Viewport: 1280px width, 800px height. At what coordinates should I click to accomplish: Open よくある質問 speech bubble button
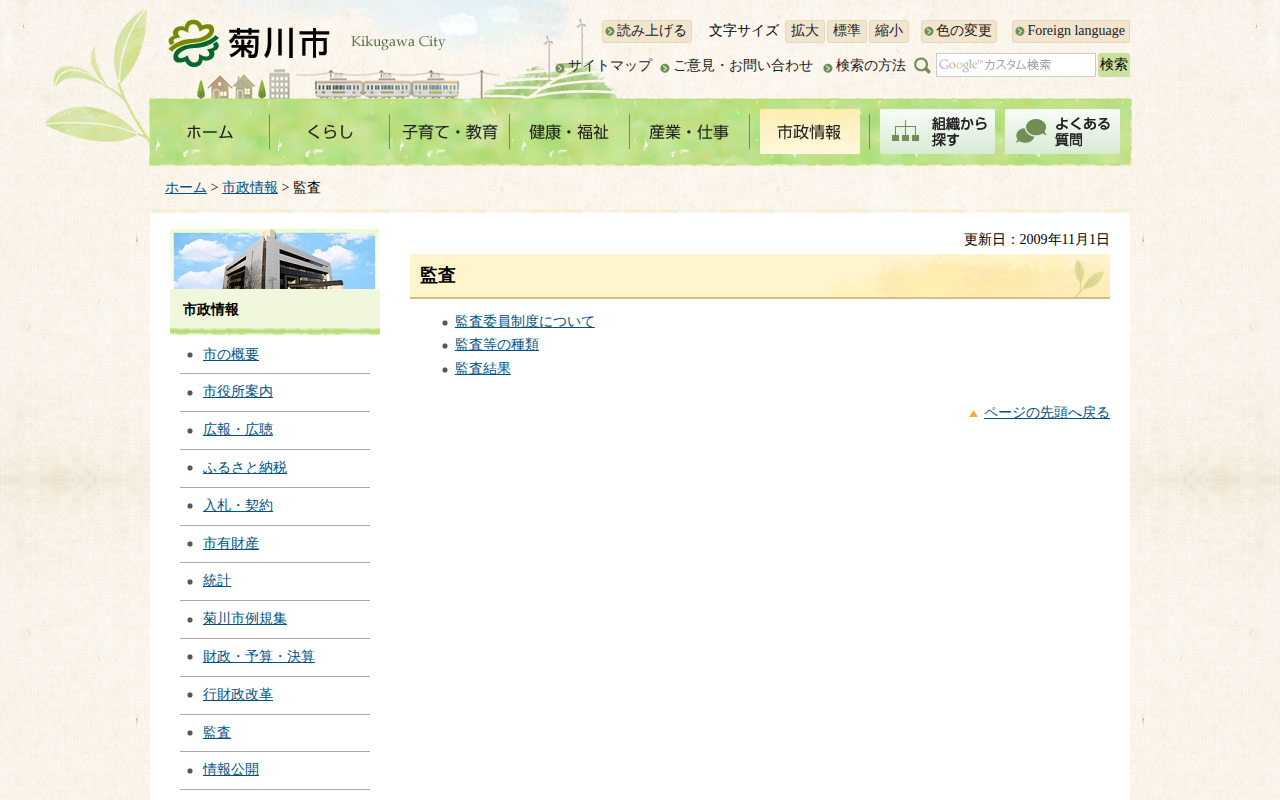coord(1062,132)
